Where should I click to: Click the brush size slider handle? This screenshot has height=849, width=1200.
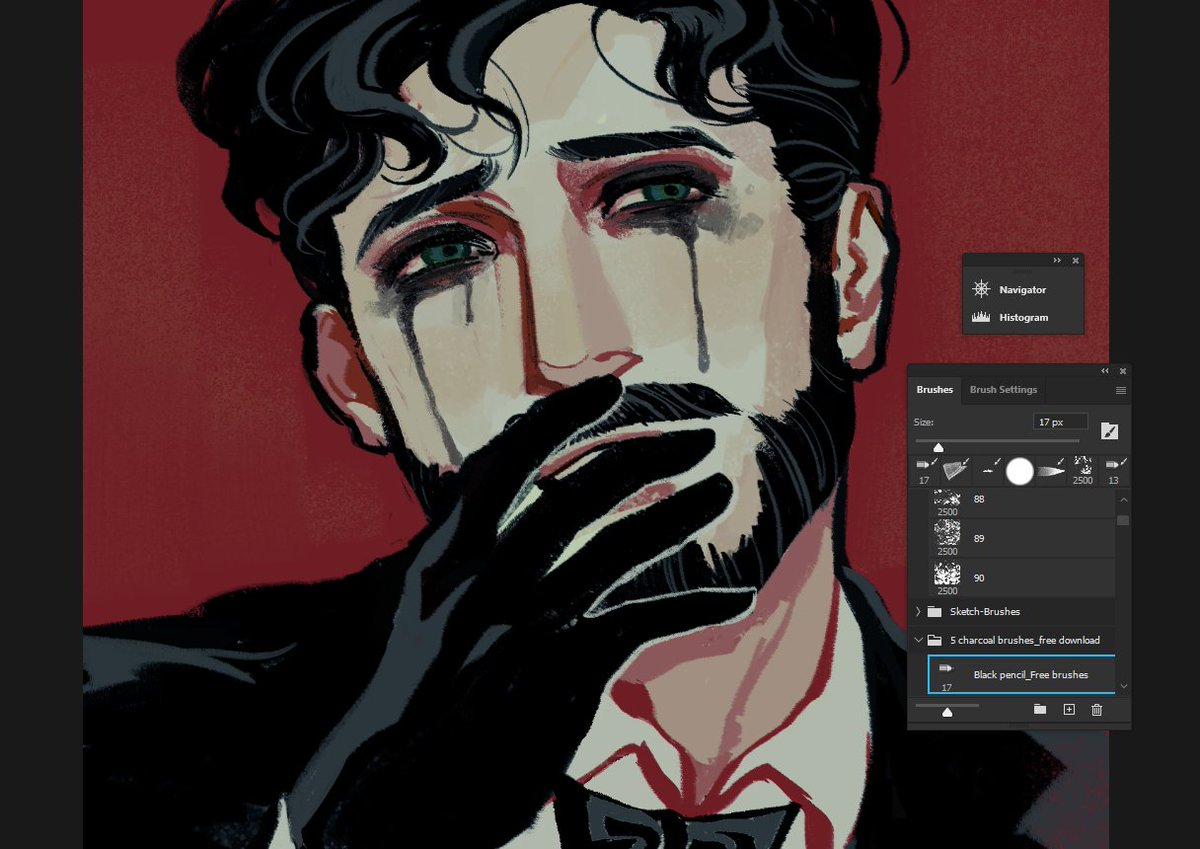[938, 447]
